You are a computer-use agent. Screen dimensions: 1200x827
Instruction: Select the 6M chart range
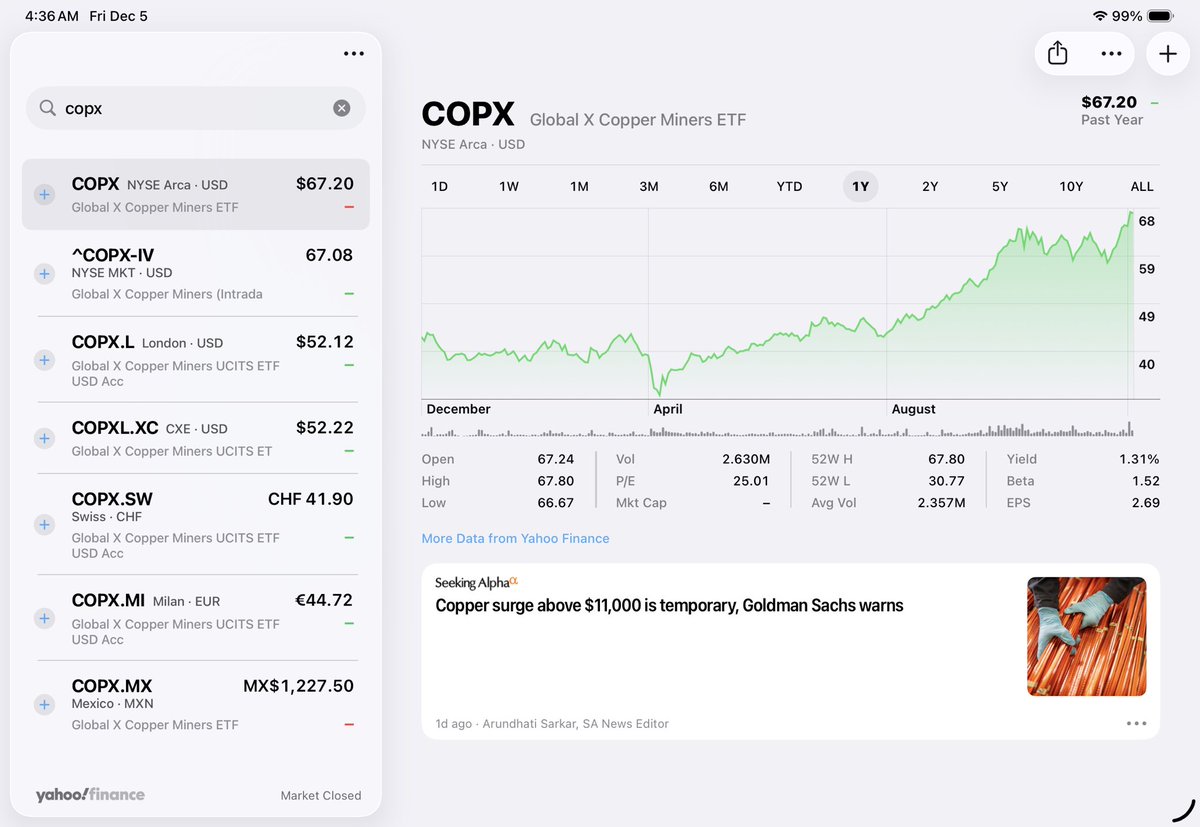coord(719,187)
